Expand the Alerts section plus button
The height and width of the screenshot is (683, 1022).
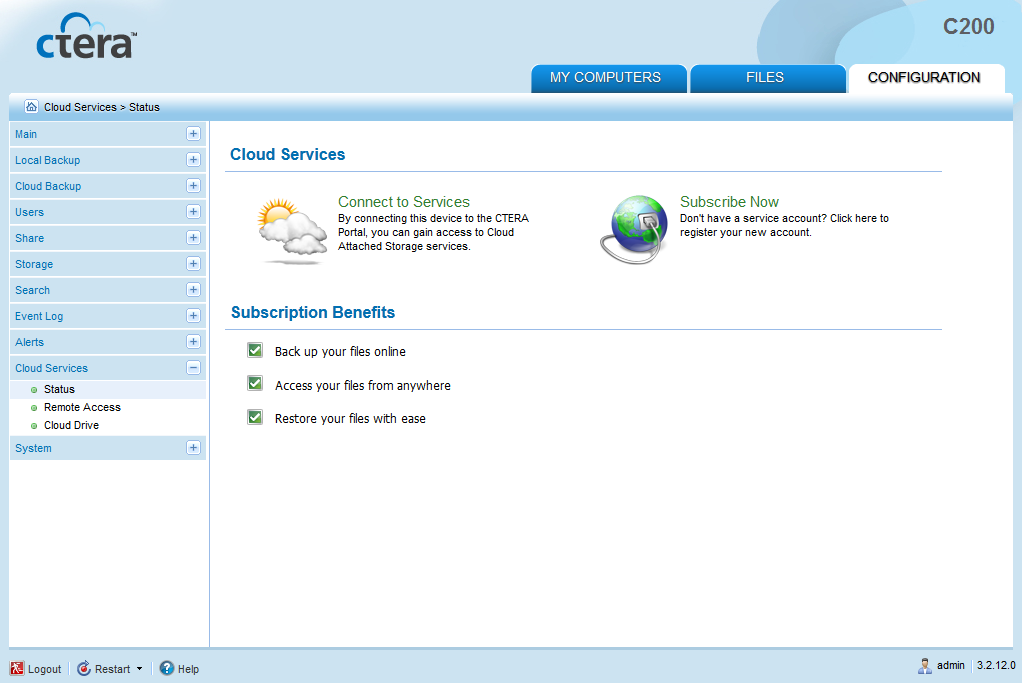coord(193,342)
